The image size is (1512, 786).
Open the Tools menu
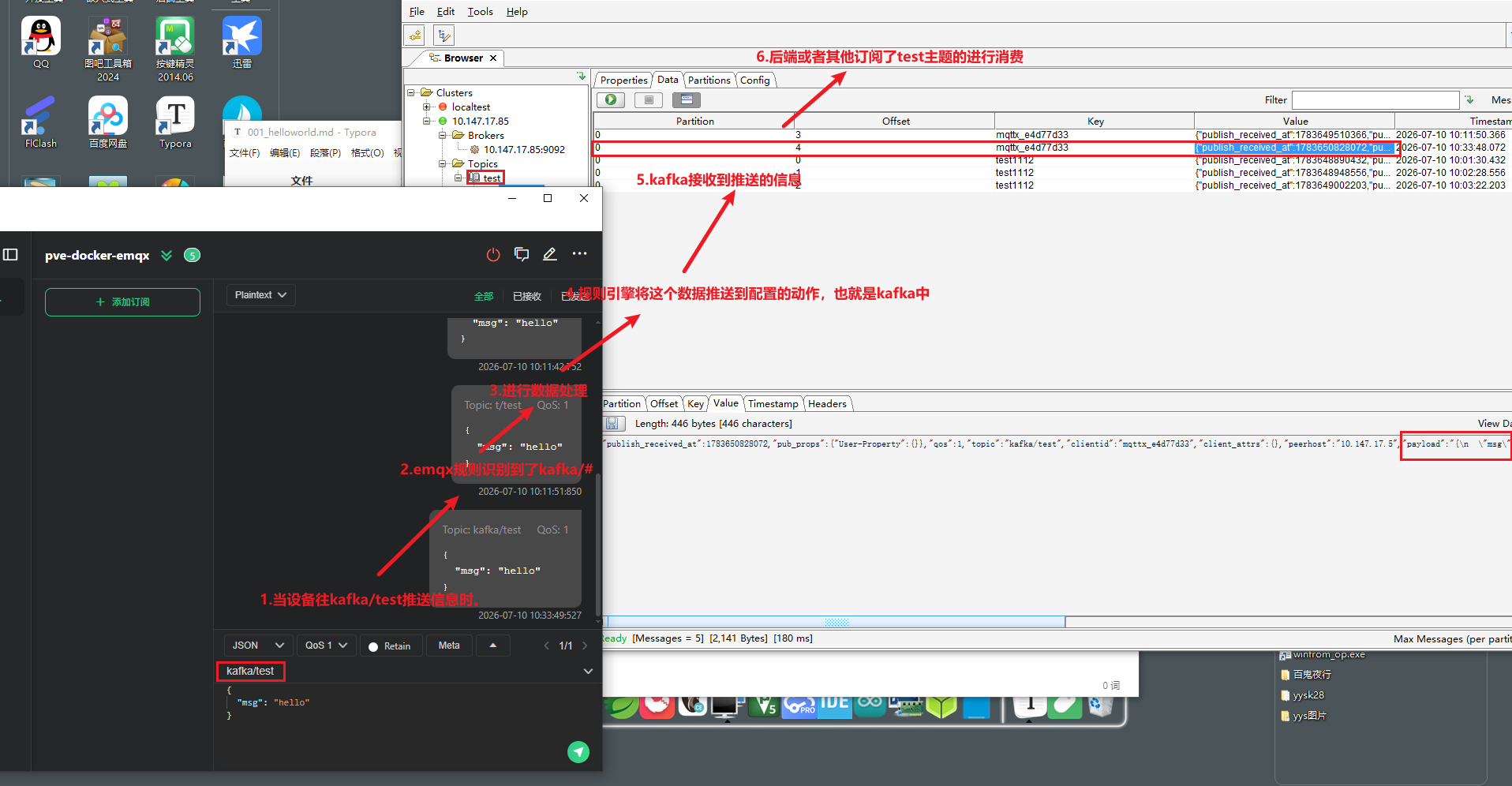click(480, 12)
